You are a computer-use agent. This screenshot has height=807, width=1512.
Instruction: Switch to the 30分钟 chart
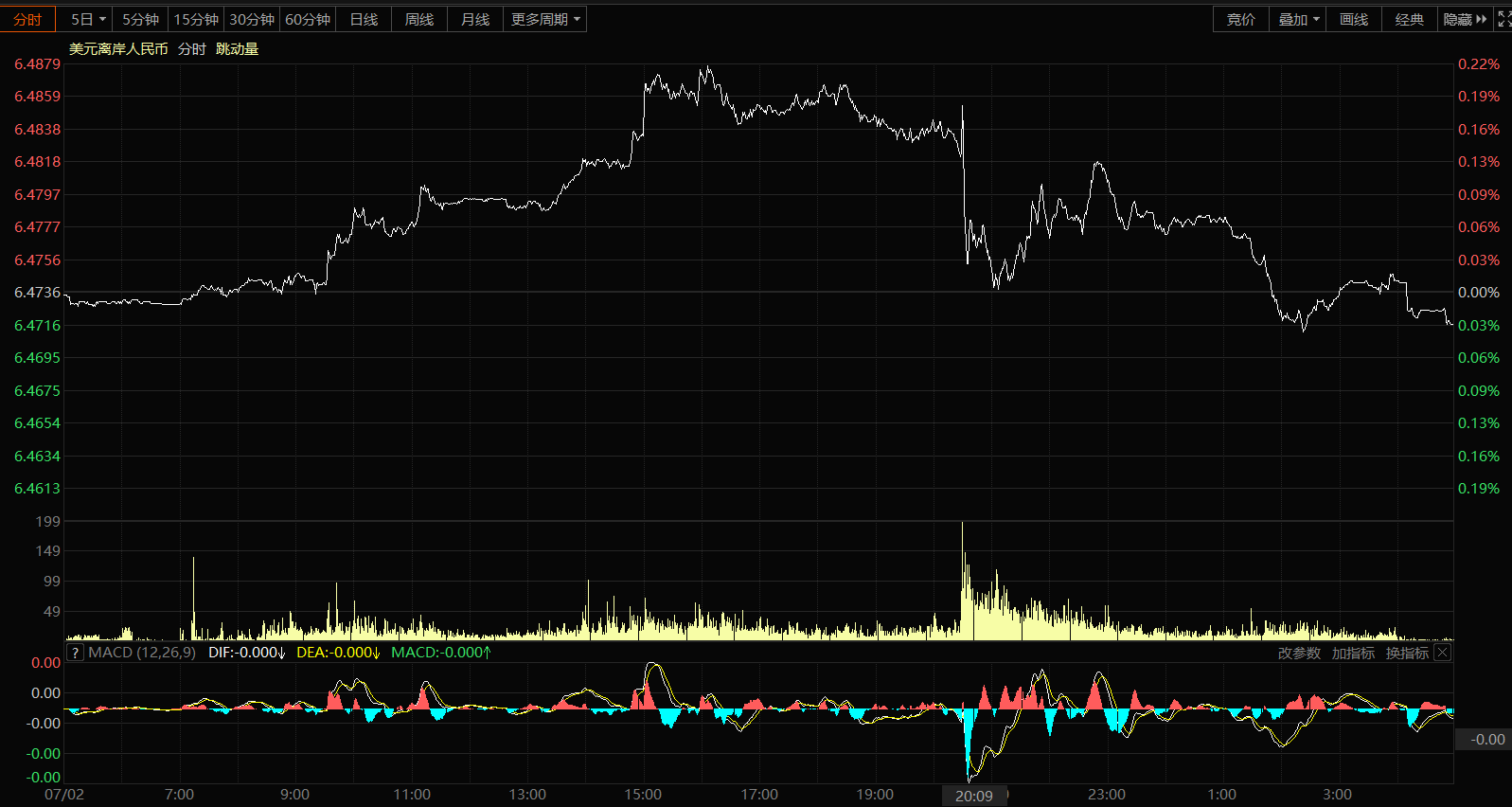(252, 19)
